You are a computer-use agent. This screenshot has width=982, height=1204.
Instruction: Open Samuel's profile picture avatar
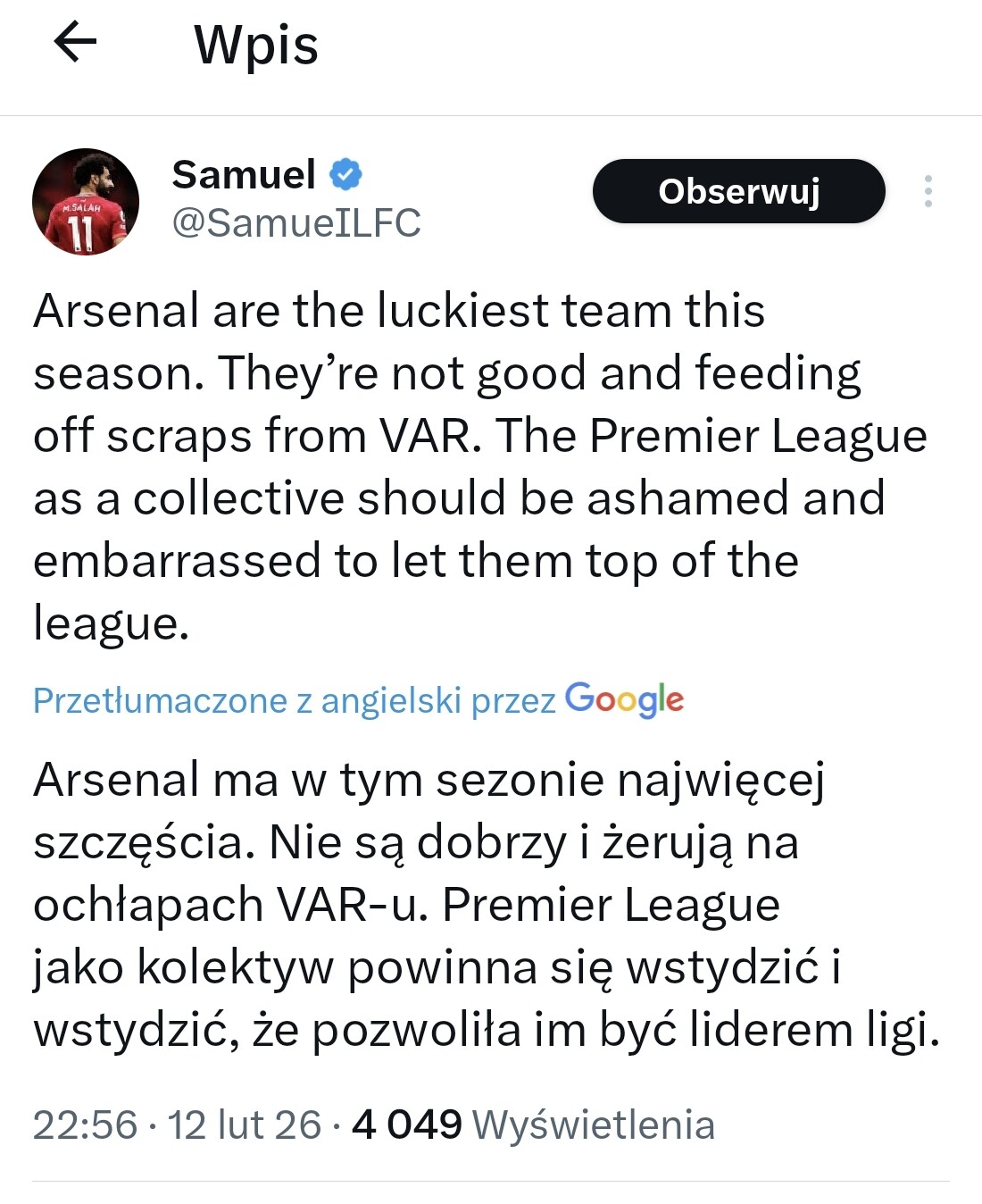coord(86,202)
